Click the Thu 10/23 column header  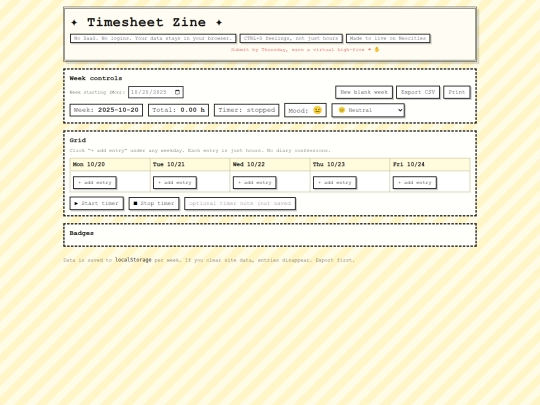[x=350, y=164]
